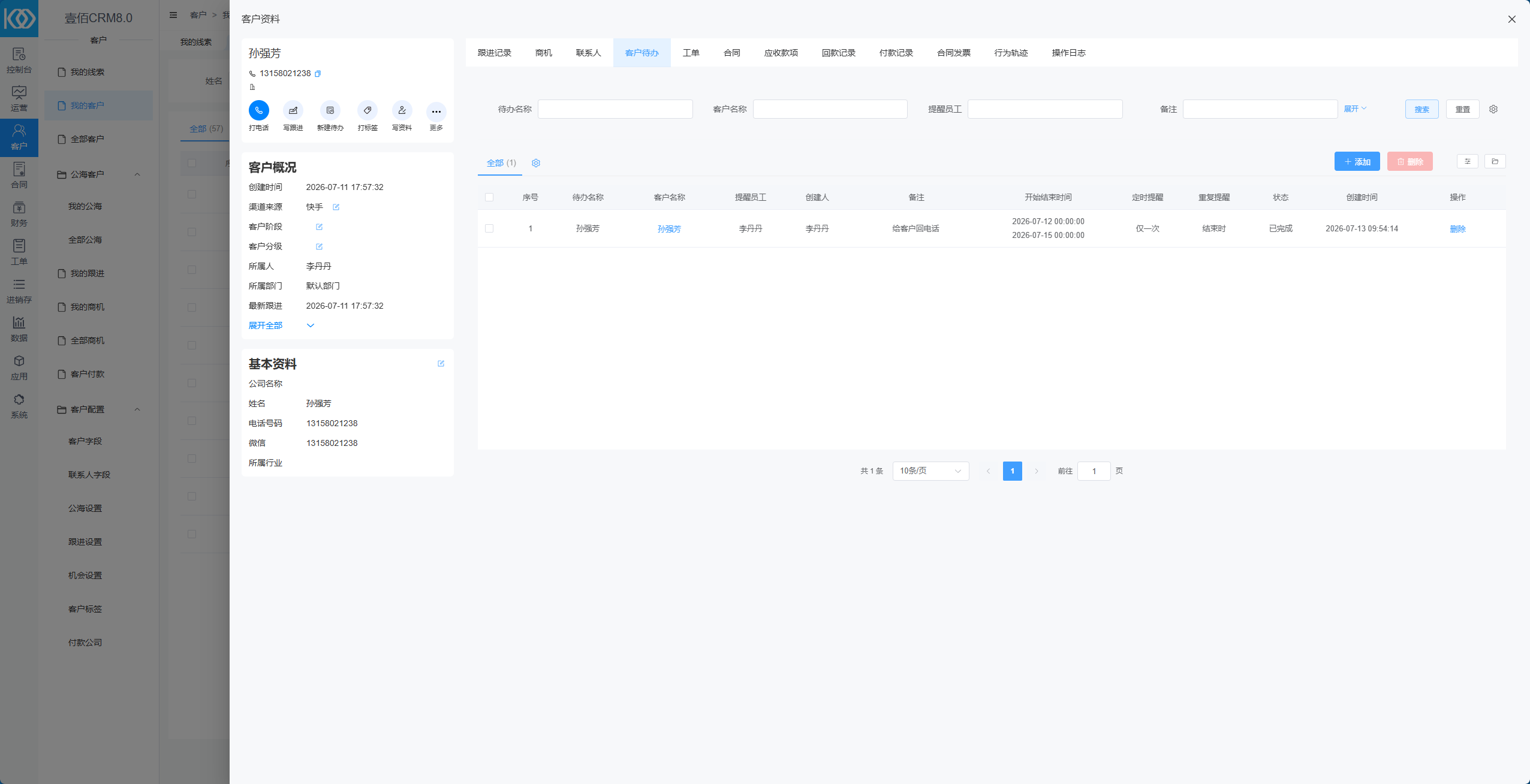
Task: Switch to 商机 tab
Action: coord(544,53)
